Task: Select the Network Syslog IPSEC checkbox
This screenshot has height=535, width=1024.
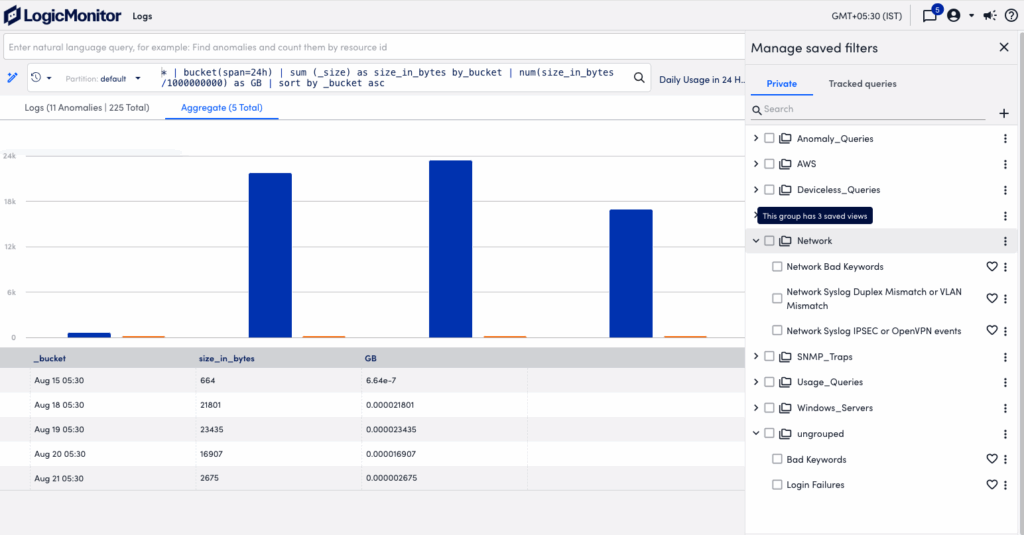Action: (777, 330)
